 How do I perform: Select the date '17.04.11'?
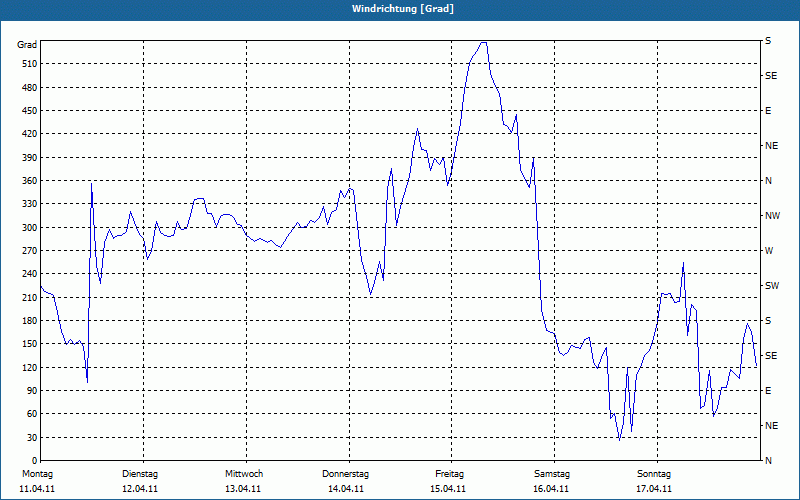[654, 489]
